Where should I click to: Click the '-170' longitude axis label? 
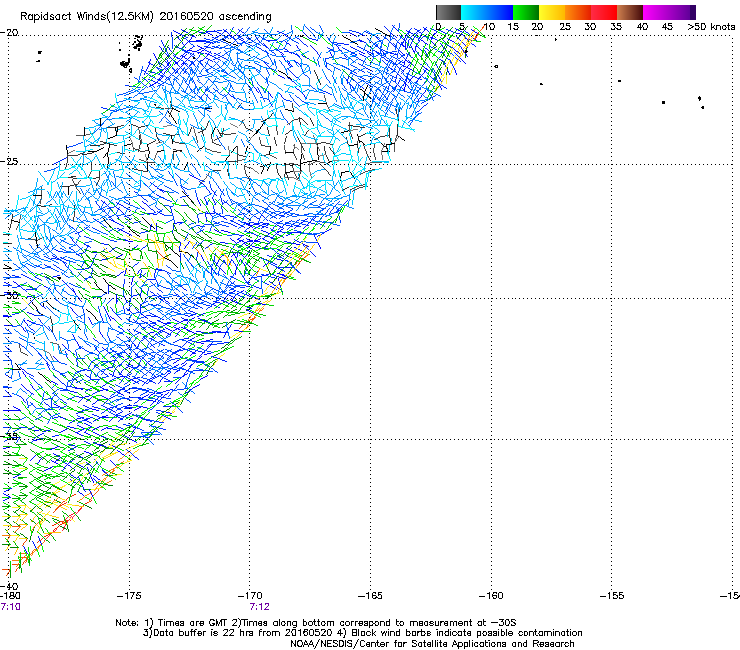click(250, 596)
